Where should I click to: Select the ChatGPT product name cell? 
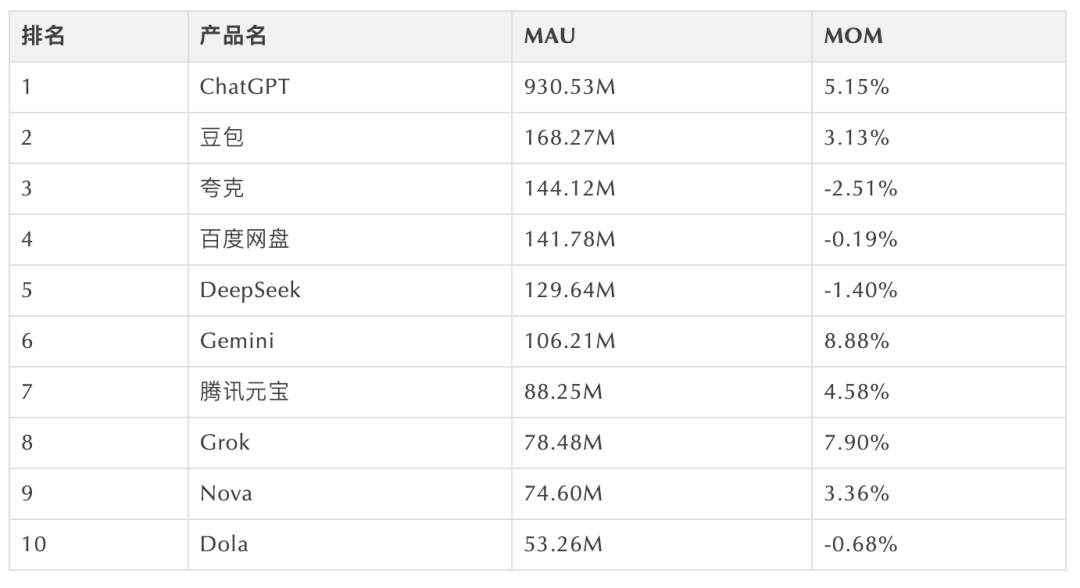pos(245,87)
